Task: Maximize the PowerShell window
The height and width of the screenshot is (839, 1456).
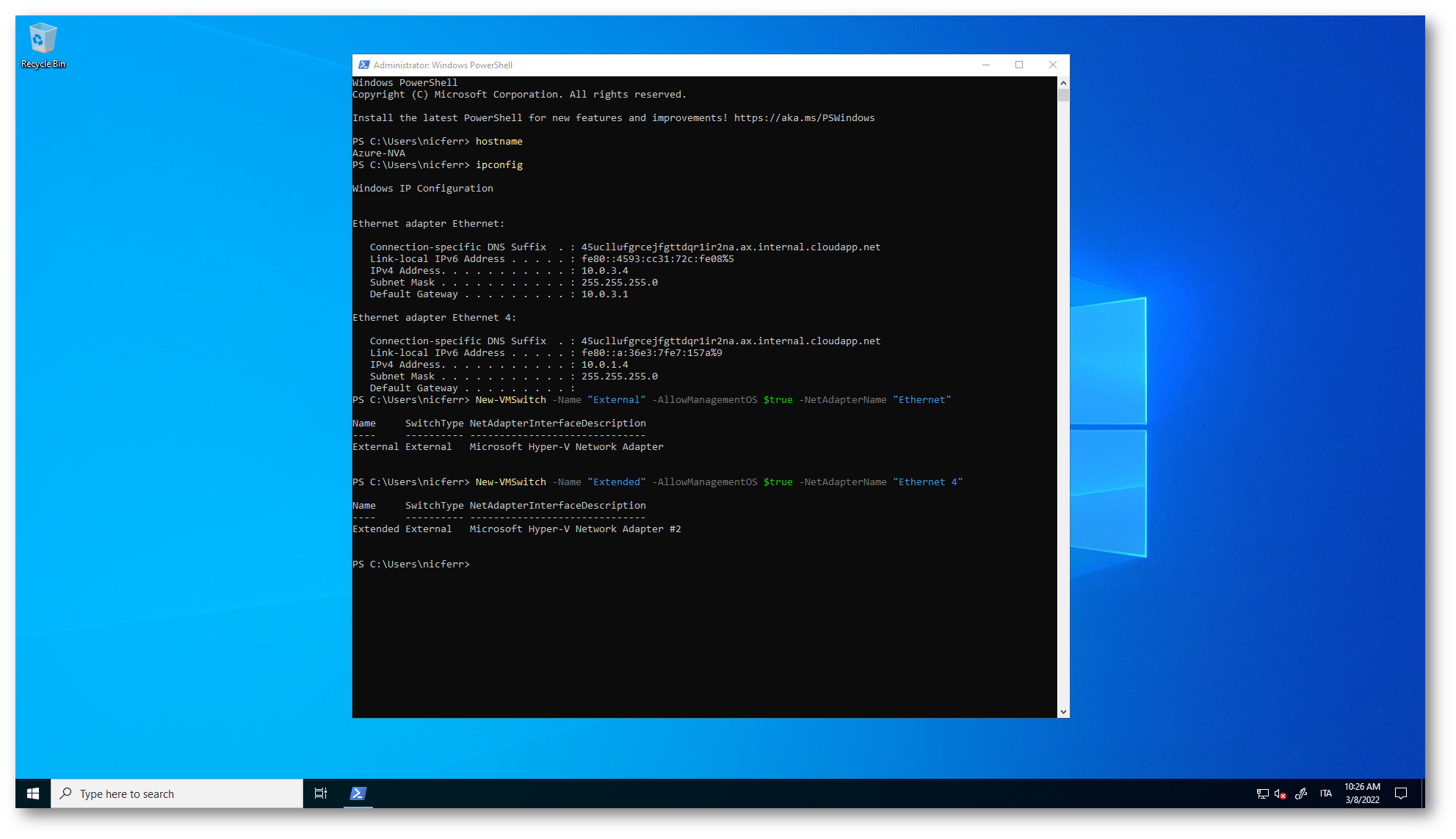Action: 1019,65
